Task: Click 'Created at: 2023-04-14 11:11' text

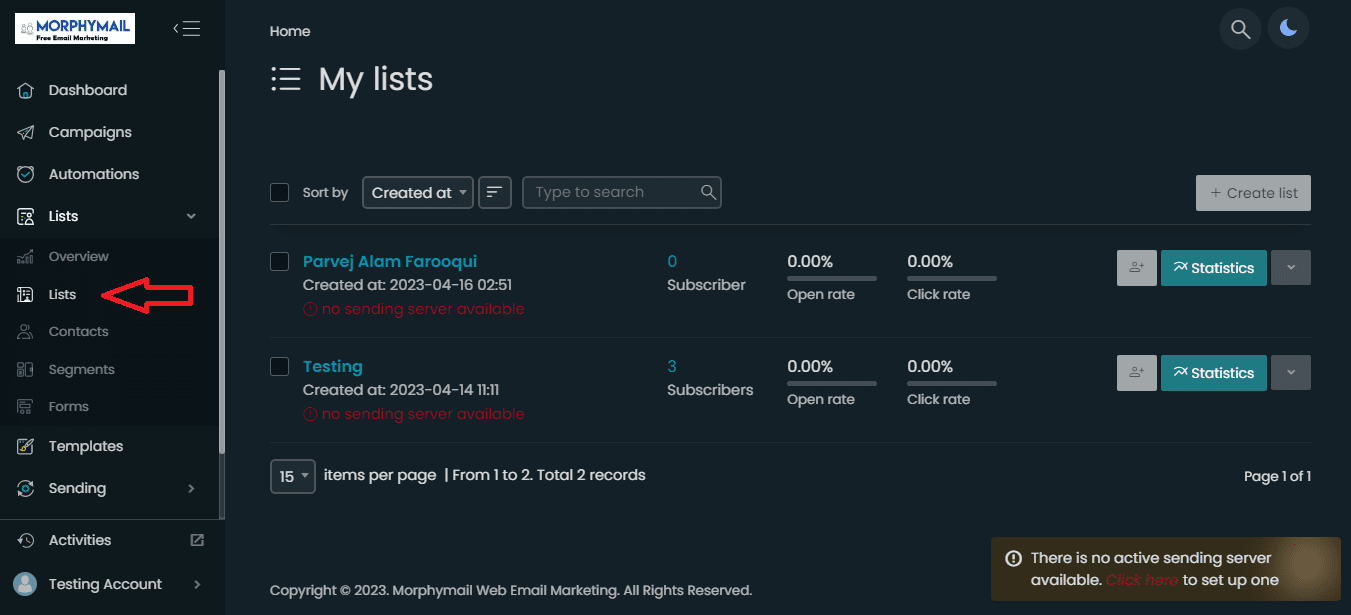Action: click(401, 390)
